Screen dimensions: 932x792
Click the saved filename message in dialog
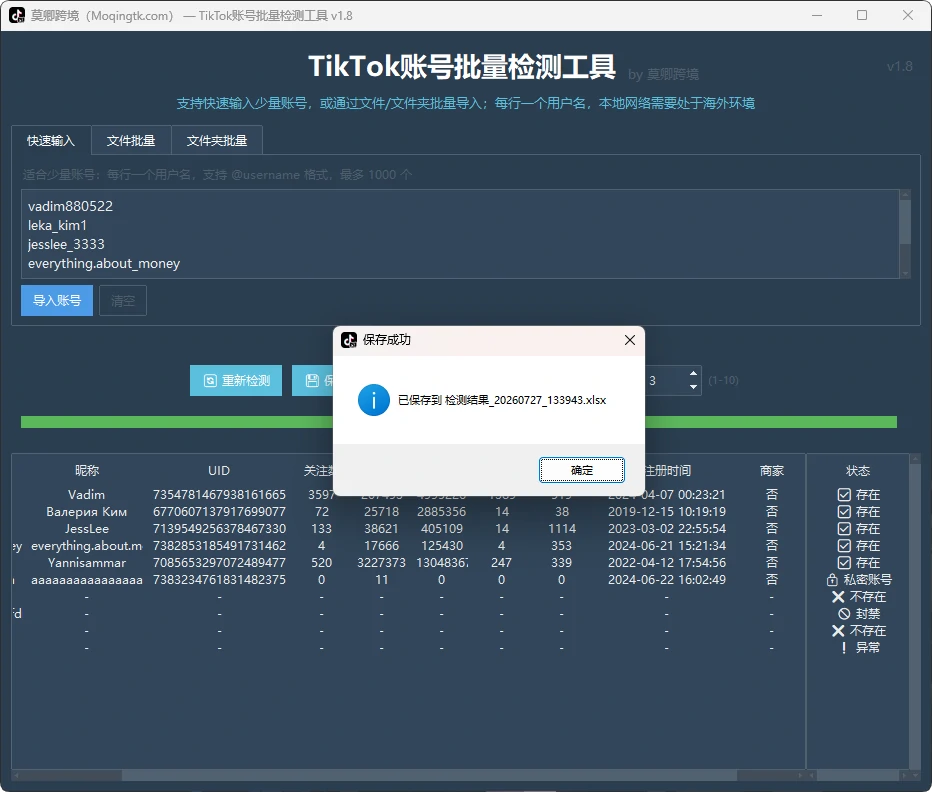pyautogui.click(x=502, y=400)
